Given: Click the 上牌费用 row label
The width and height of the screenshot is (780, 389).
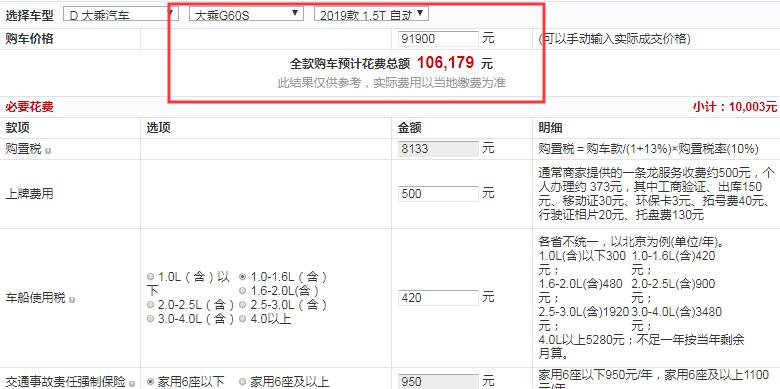Looking at the screenshot, I should tap(29, 194).
